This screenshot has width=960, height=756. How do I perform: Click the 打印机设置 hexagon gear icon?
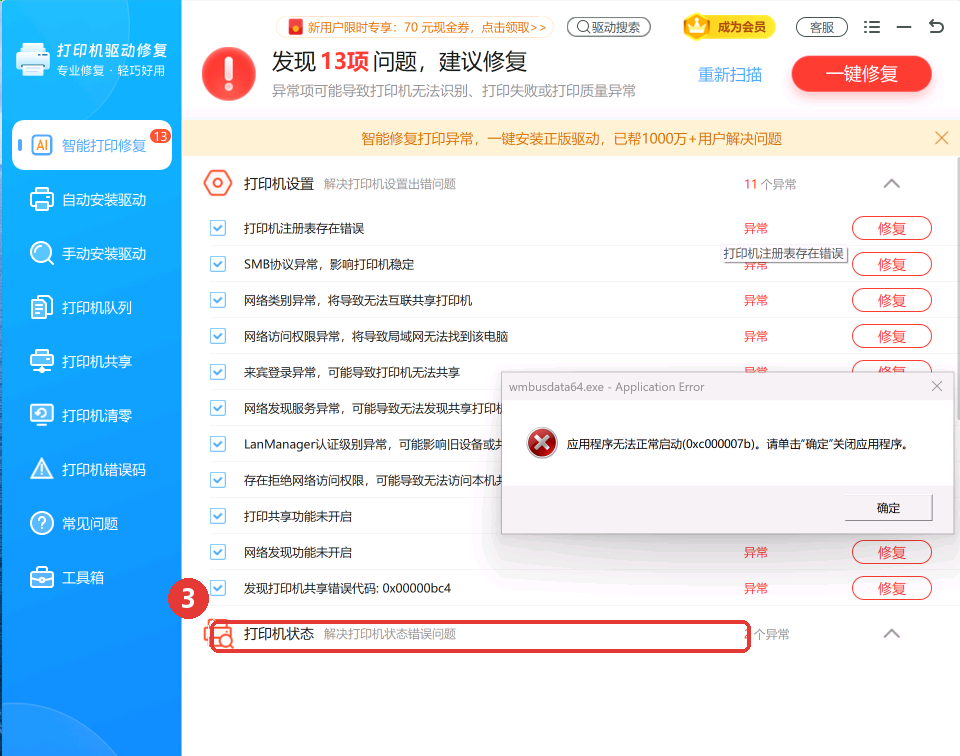tap(217, 183)
